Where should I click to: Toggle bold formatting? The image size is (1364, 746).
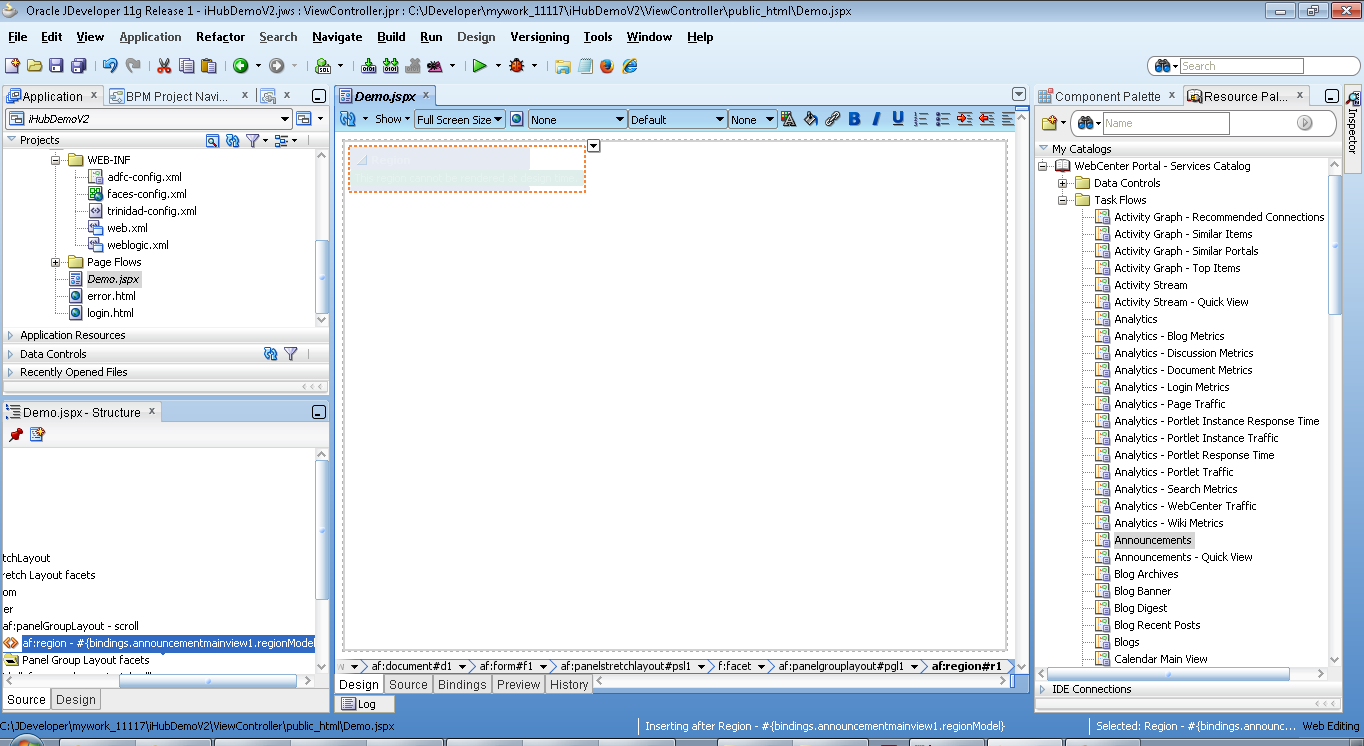tap(854, 119)
